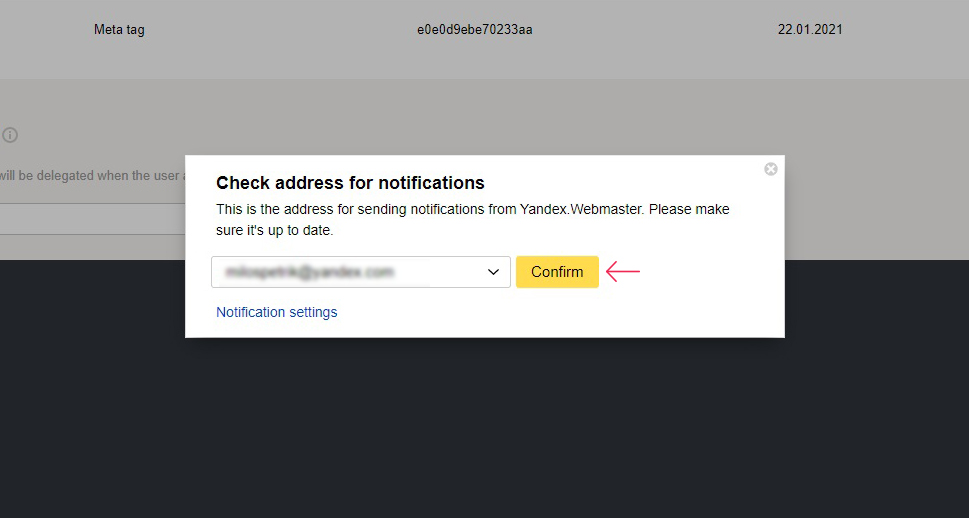
Task: Close the notifications dialog with X icon
Action: [x=771, y=169]
